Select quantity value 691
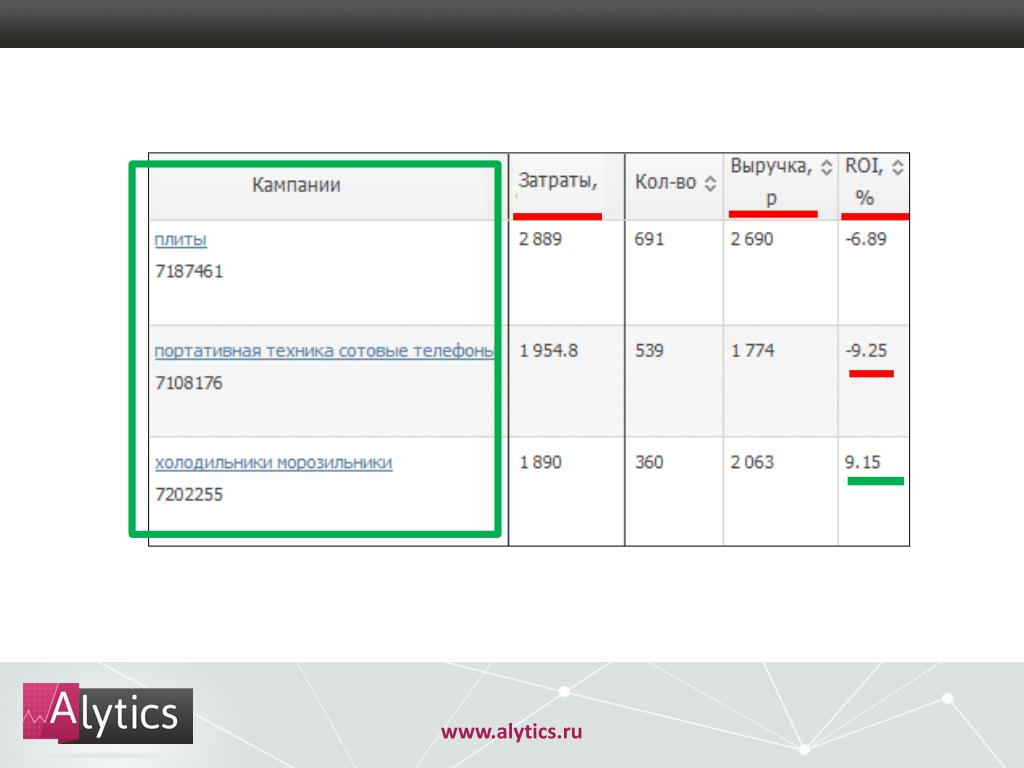Viewport: 1024px width, 768px height. coord(649,239)
